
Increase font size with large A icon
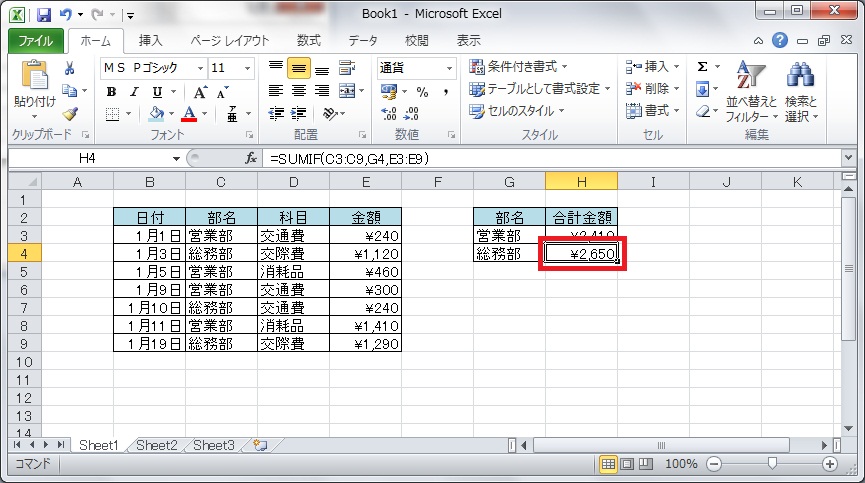pos(200,92)
